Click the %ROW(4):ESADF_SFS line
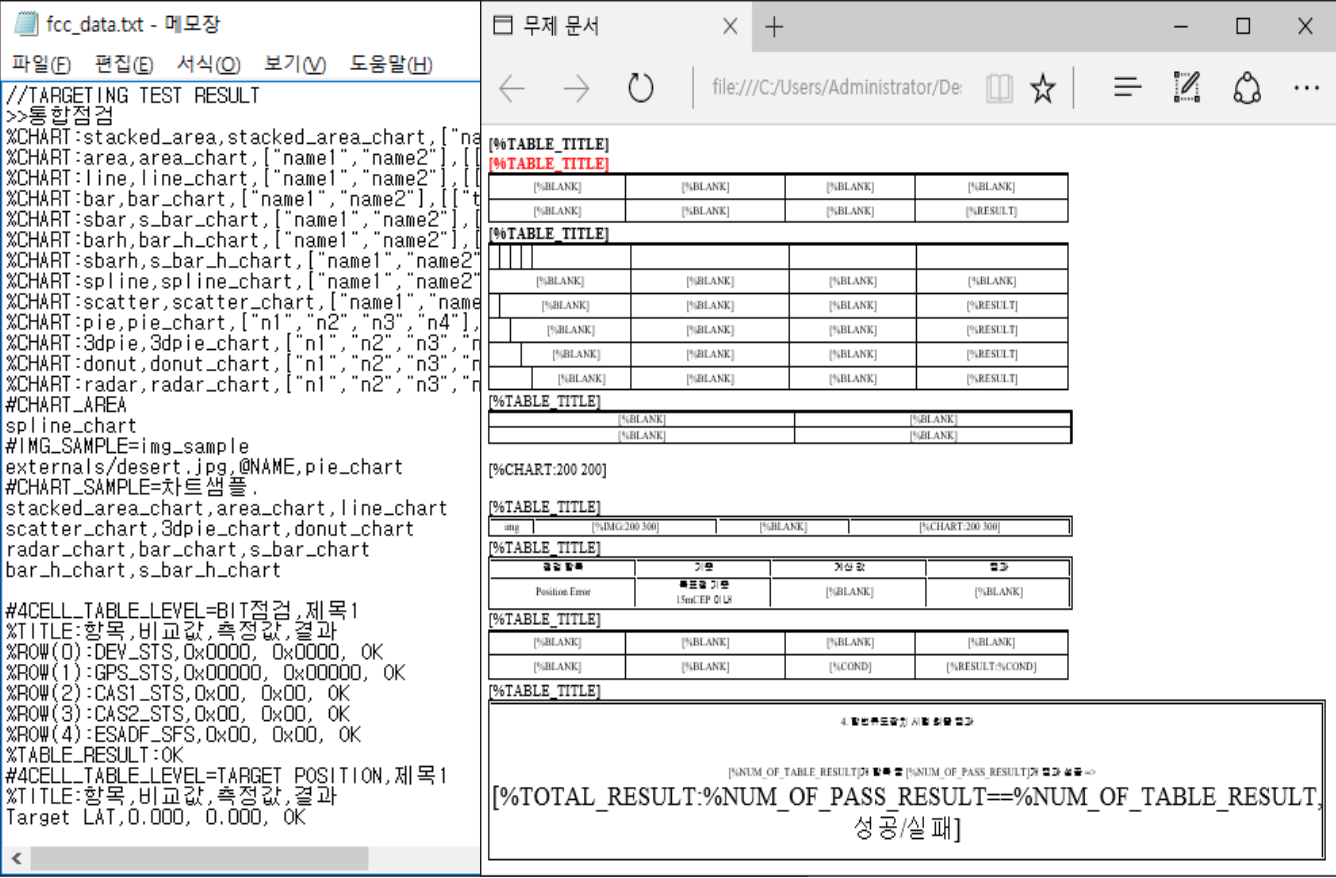 (x=183, y=735)
